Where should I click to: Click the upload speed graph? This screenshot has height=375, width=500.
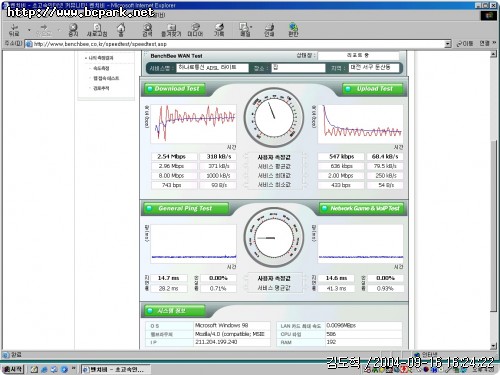pos(360,124)
